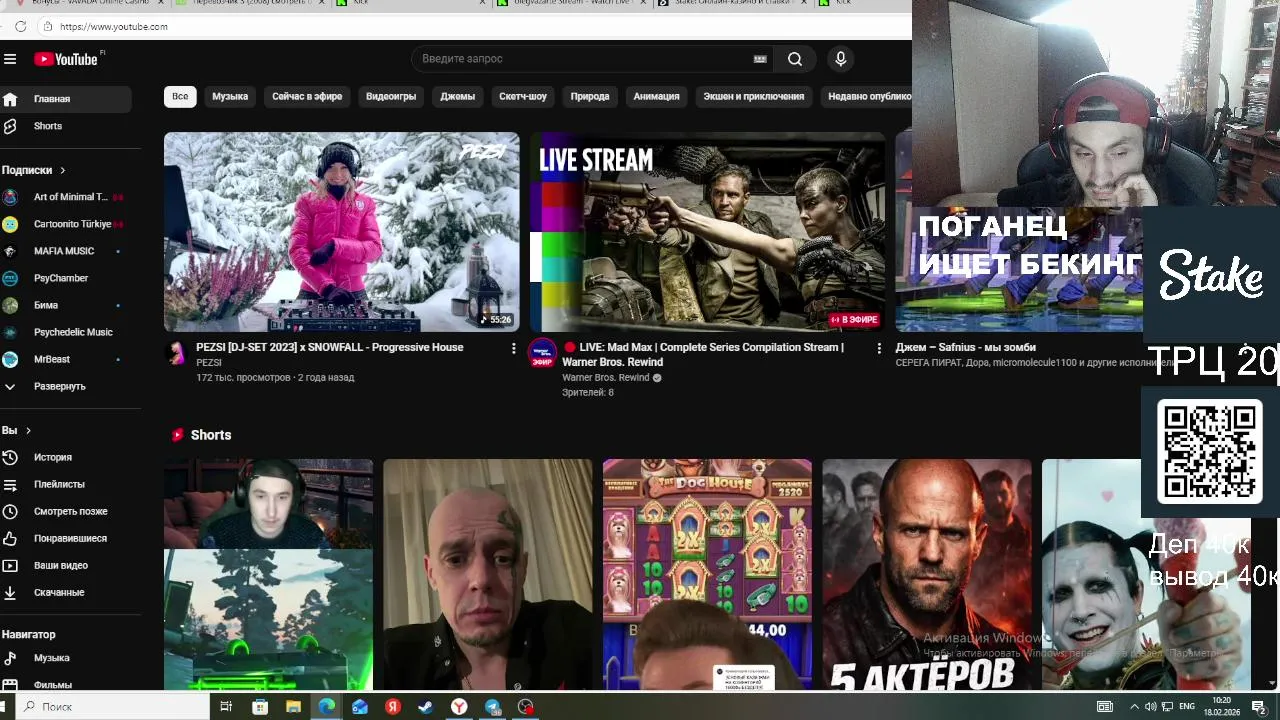The image size is (1280, 720).
Task: Open PEZSI DJ-SET 2023 SNOWFALL video title
Action: pyautogui.click(x=330, y=347)
